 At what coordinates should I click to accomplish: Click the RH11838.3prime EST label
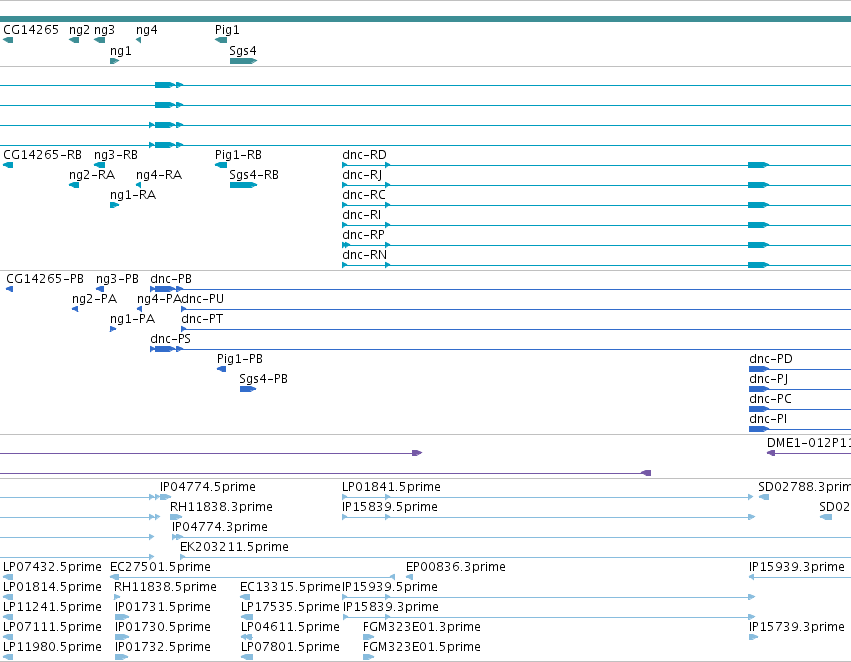point(221,507)
